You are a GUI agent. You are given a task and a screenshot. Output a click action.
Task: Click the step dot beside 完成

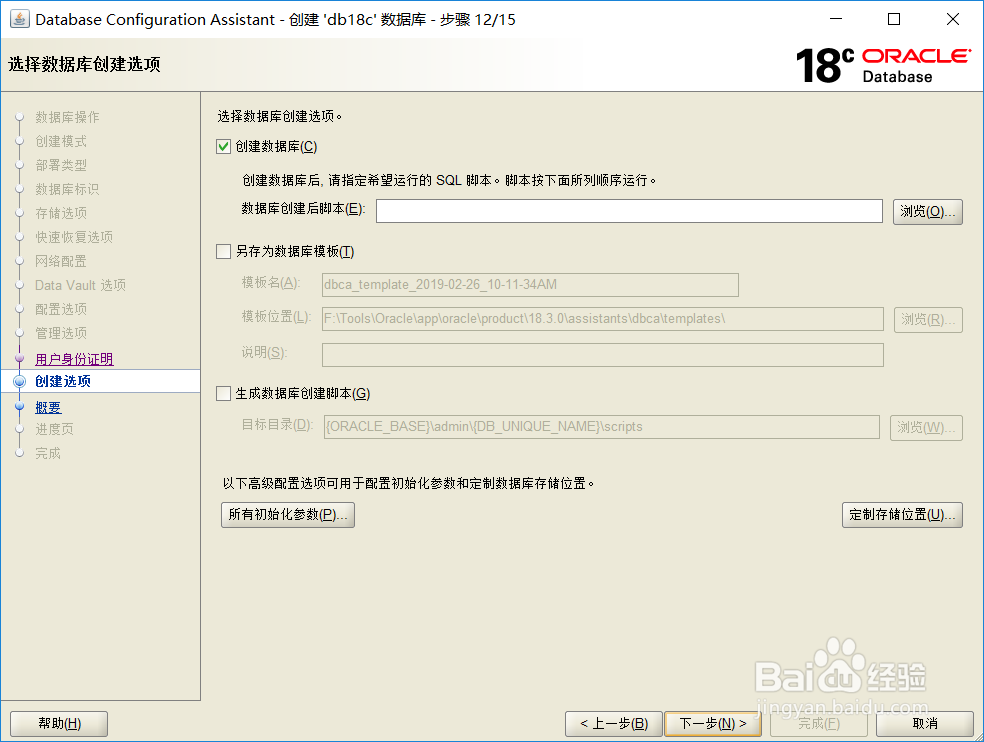(x=21, y=453)
